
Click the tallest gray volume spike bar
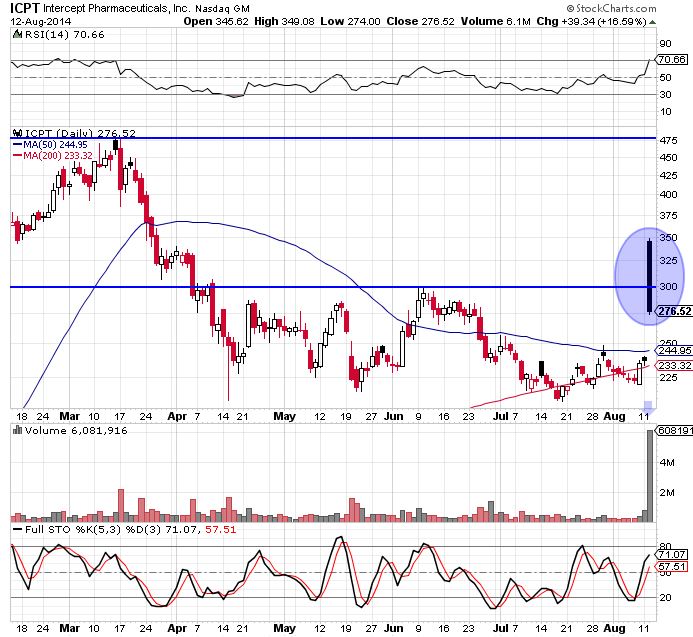[650, 475]
